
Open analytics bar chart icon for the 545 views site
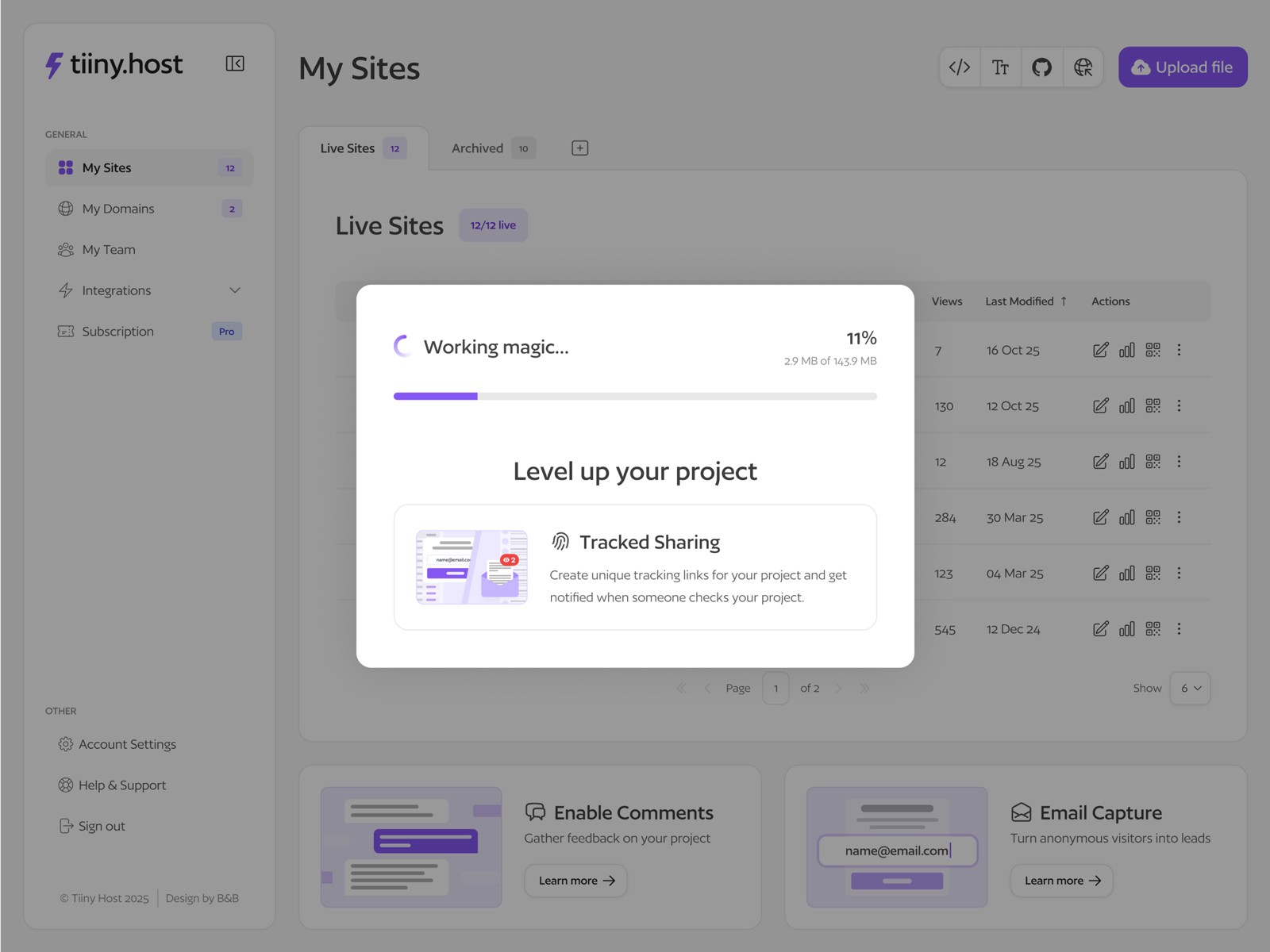pyautogui.click(x=1126, y=628)
